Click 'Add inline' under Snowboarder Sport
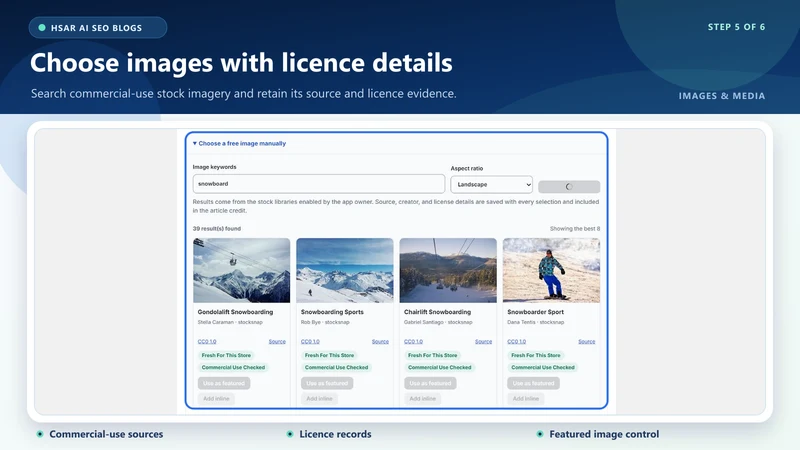This screenshot has width=800, height=450. (526, 398)
